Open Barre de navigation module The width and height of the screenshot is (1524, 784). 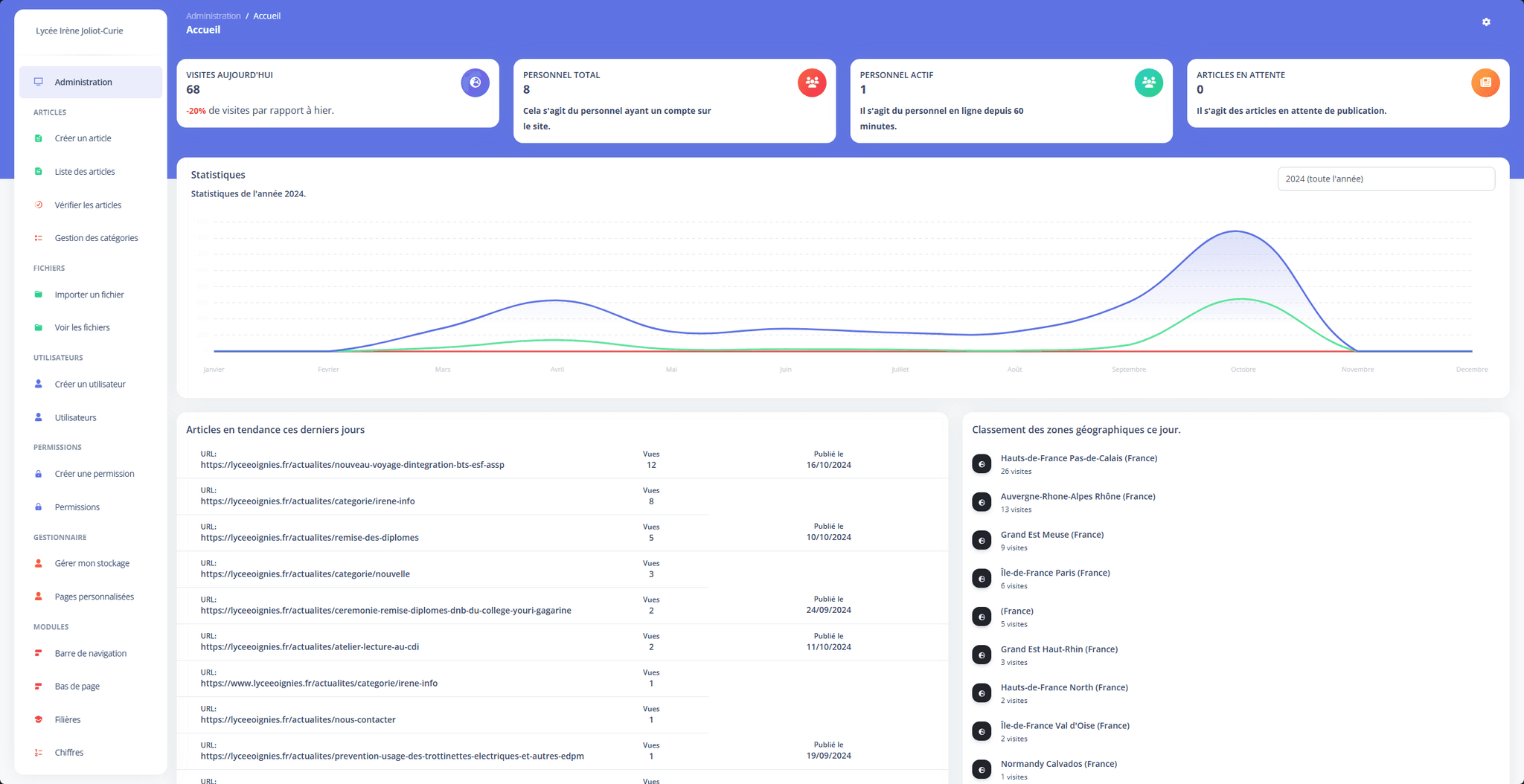coord(90,653)
